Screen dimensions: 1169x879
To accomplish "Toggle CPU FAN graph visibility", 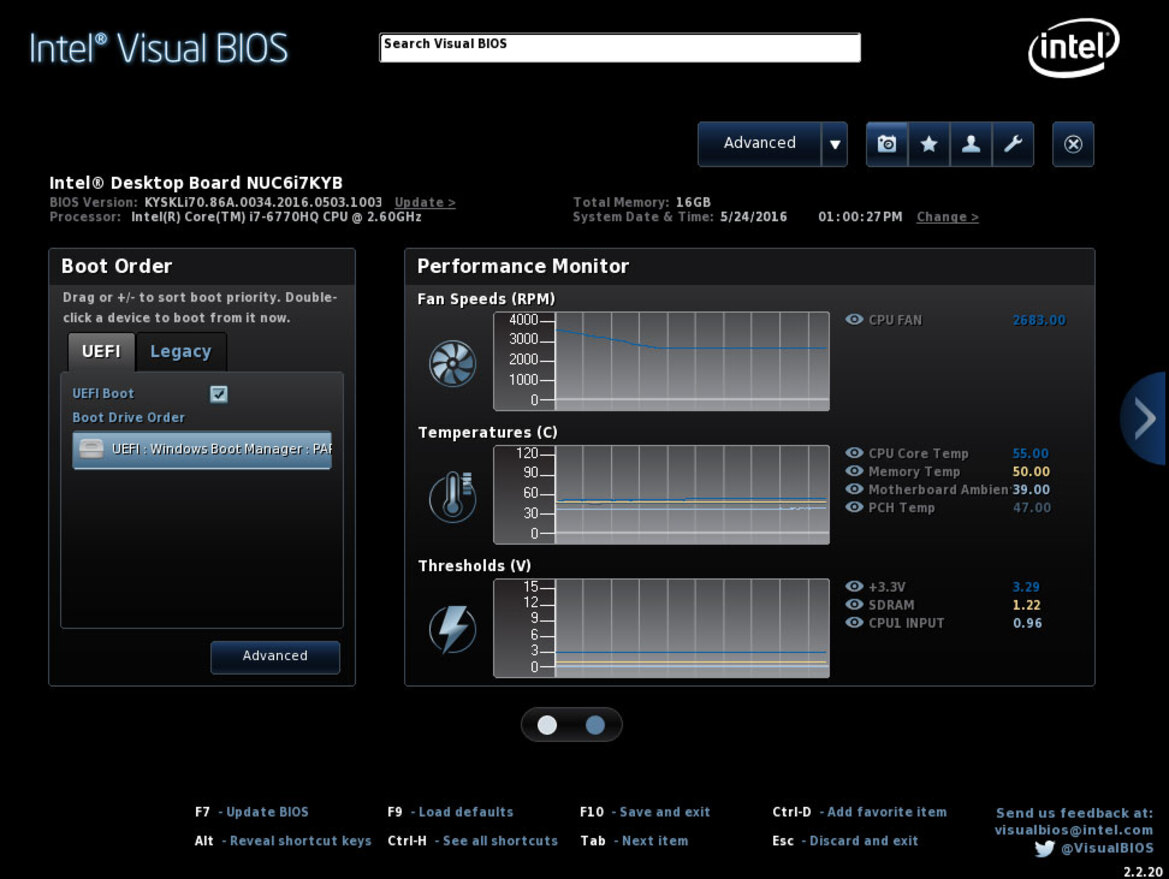I will [854, 319].
